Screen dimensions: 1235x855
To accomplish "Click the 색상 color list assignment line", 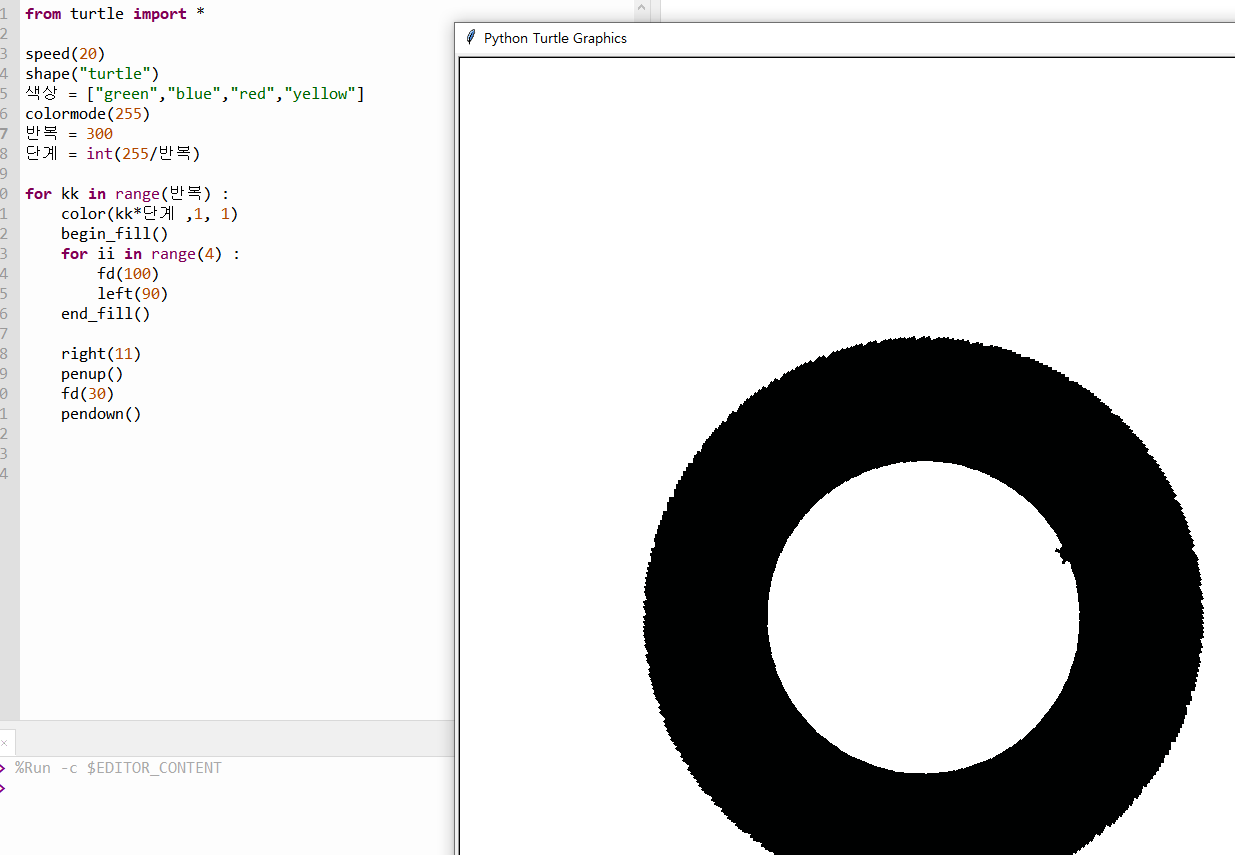I will pyautogui.click(x=195, y=94).
